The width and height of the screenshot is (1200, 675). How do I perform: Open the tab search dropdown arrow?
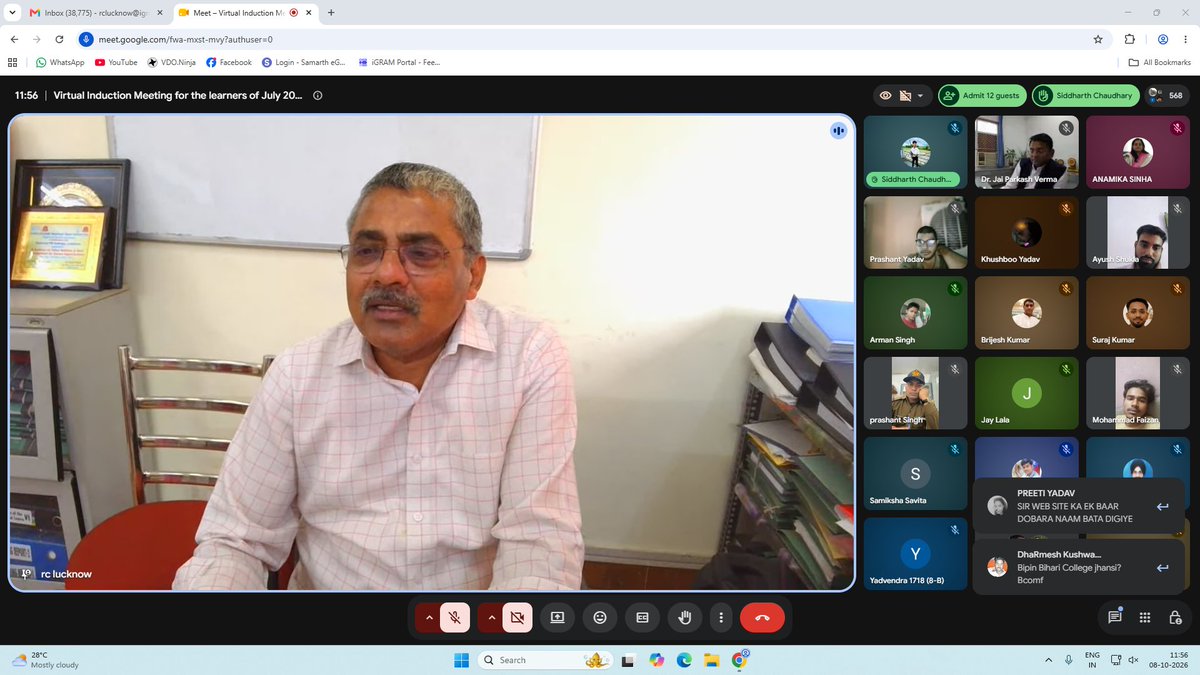(10, 13)
